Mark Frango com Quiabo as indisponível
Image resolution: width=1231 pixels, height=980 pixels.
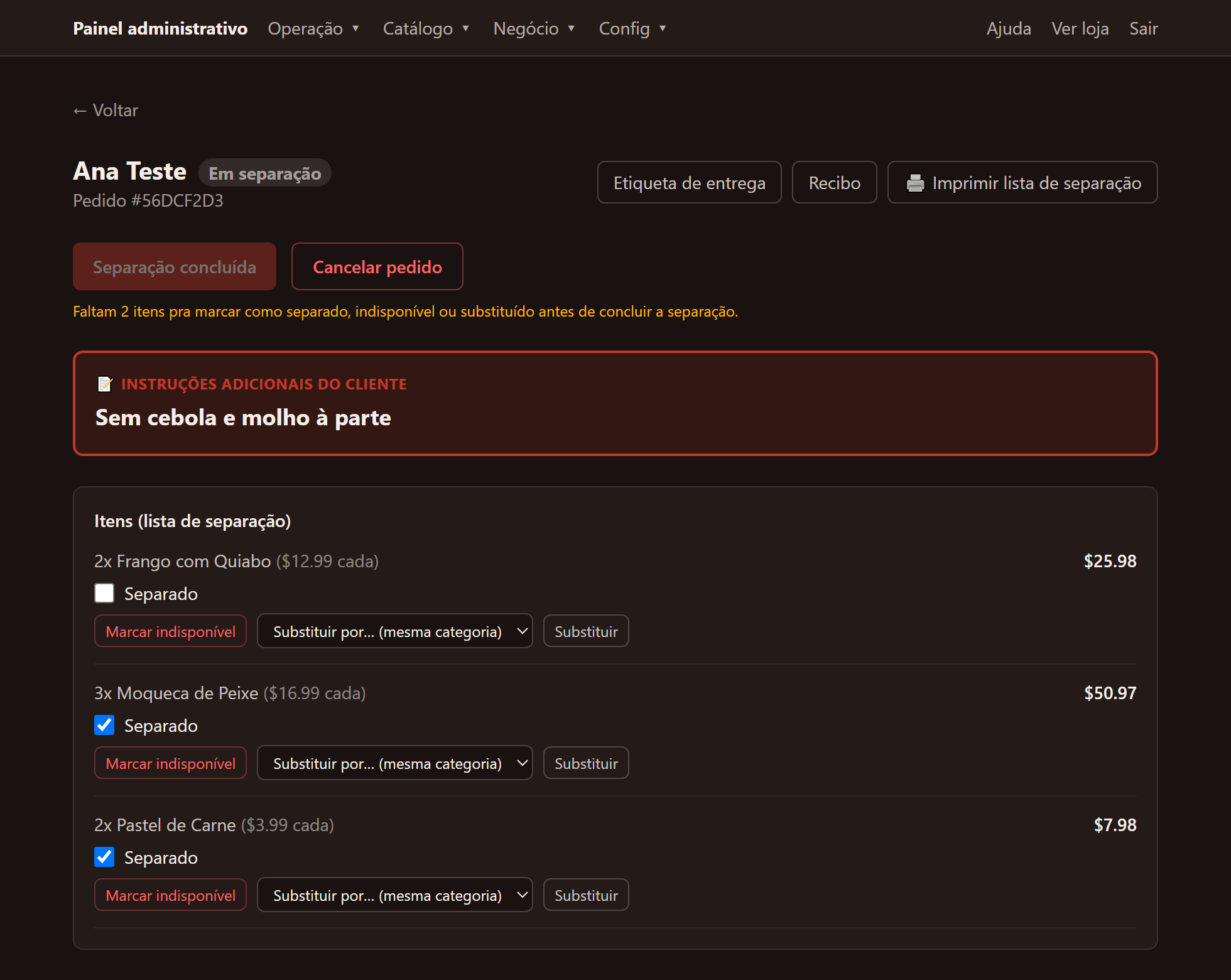(170, 631)
